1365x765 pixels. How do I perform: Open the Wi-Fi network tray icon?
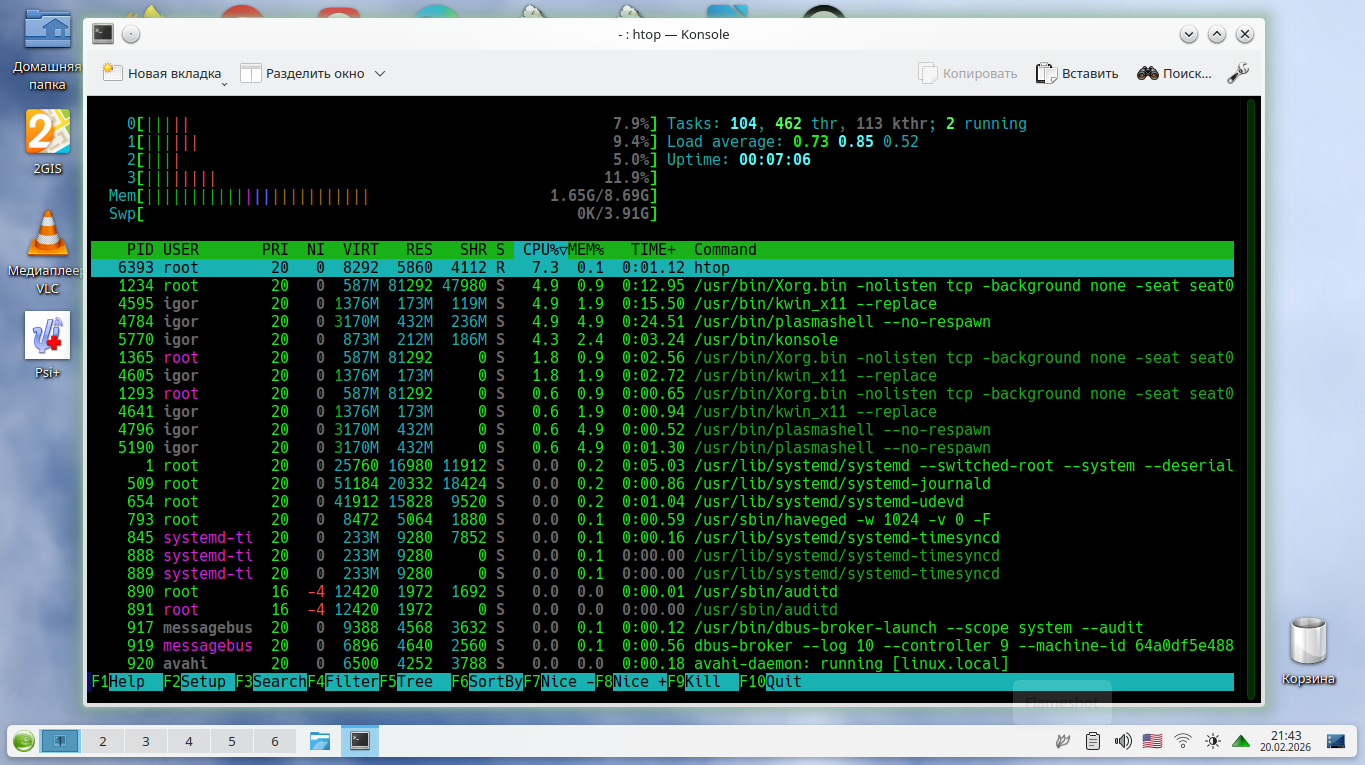(x=1183, y=741)
